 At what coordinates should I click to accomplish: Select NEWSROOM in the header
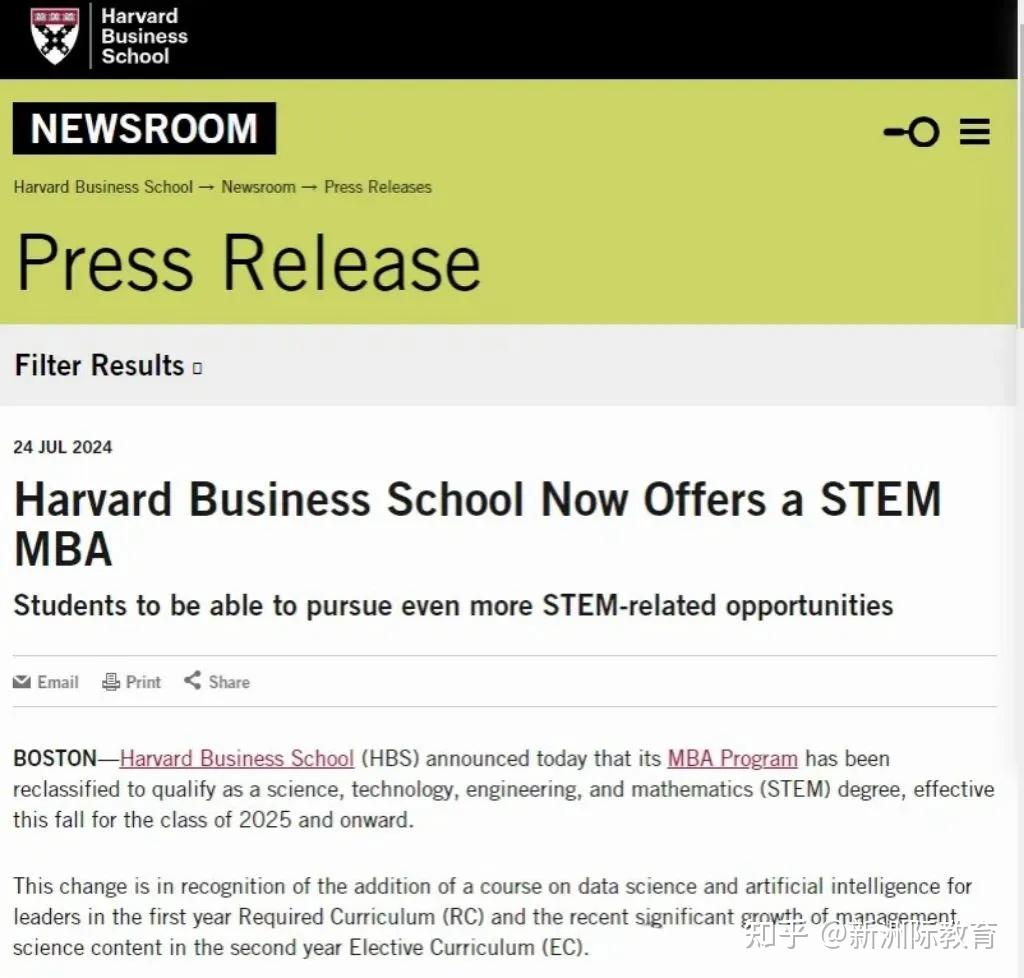[x=144, y=128]
